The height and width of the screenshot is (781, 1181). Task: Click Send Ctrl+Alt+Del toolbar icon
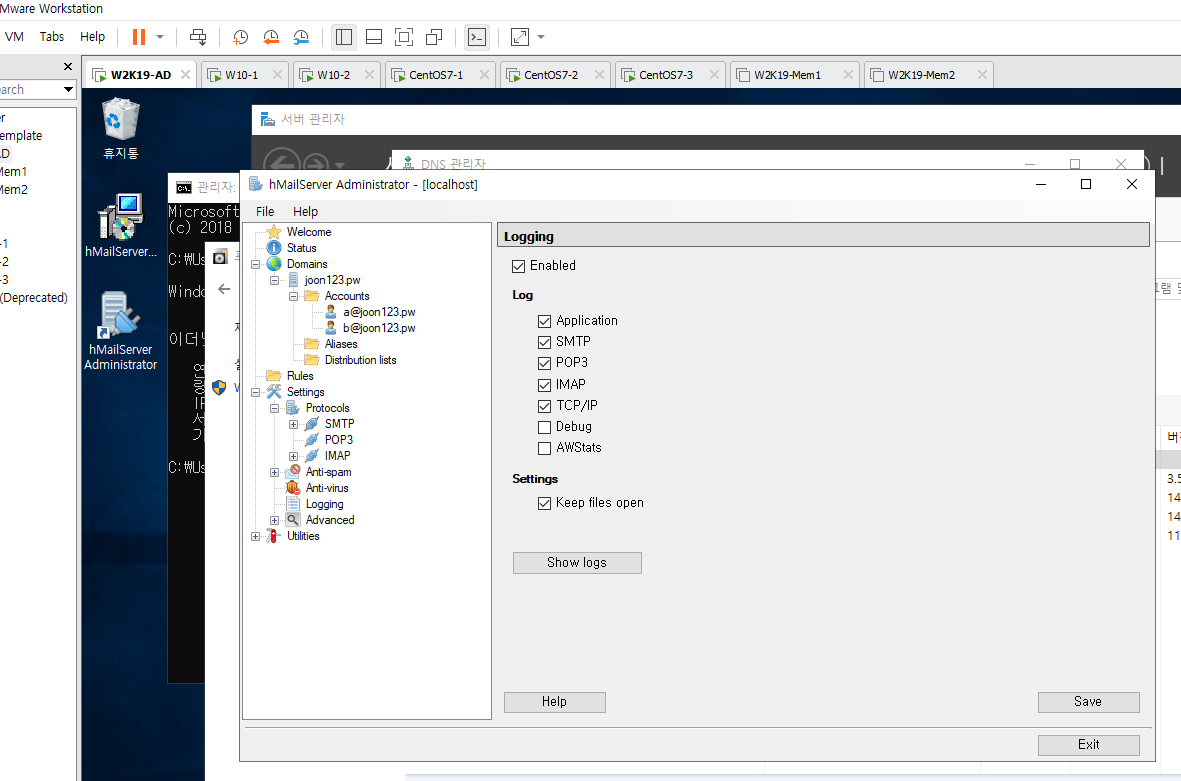[x=198, y=37]
